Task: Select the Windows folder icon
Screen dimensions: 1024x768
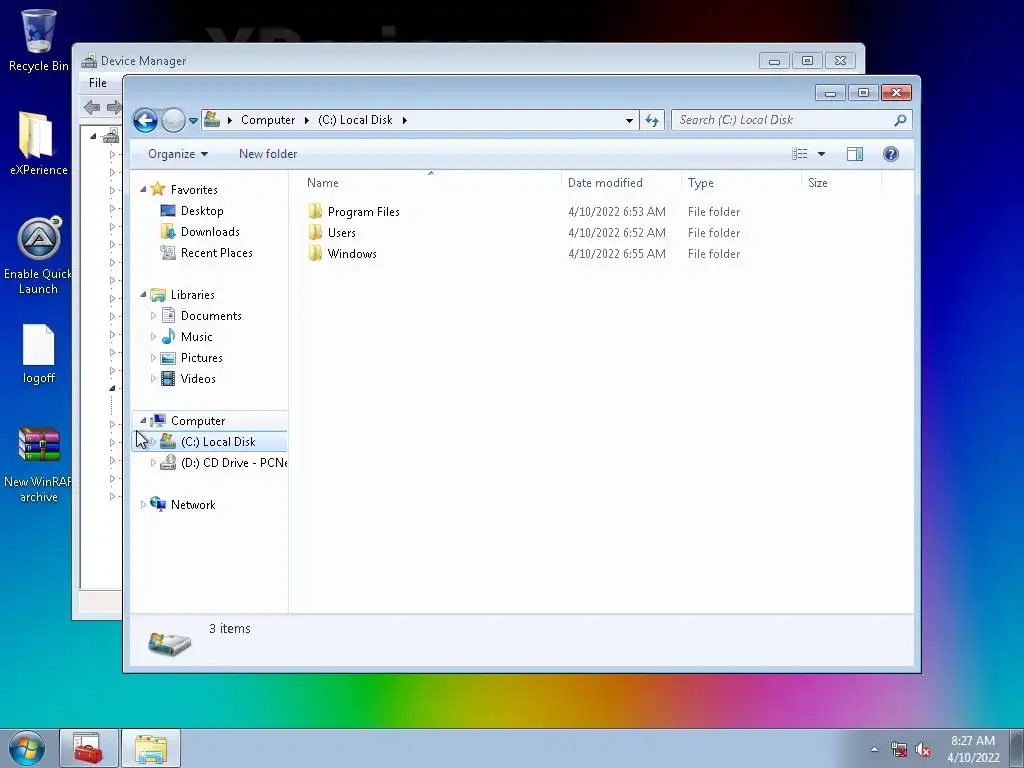Action: pos(315,253)
